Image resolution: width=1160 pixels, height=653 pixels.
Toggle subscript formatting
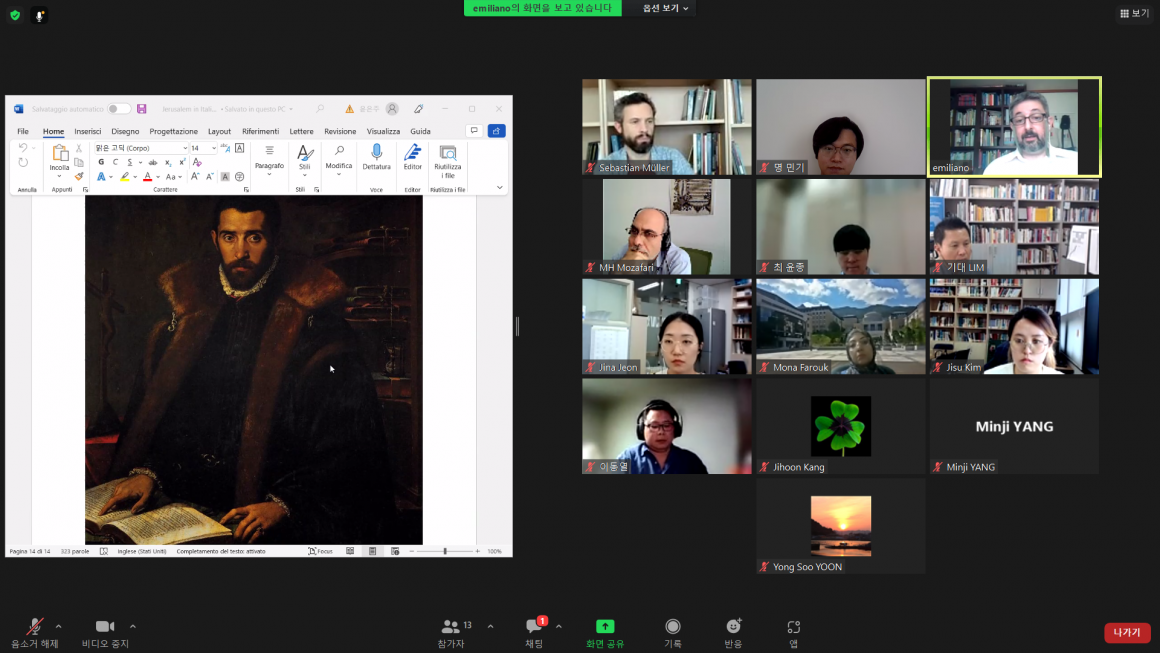[x=168, y=162]
